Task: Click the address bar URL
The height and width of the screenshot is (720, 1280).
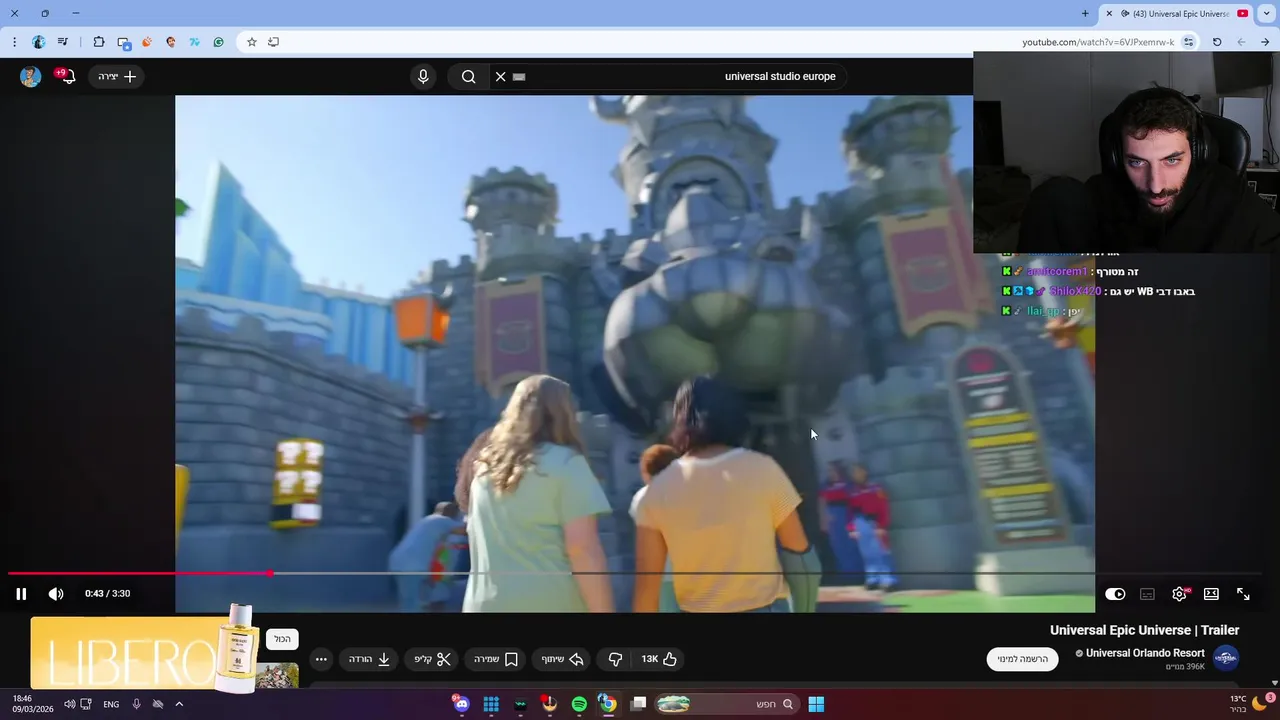Action: [1097, 42]
